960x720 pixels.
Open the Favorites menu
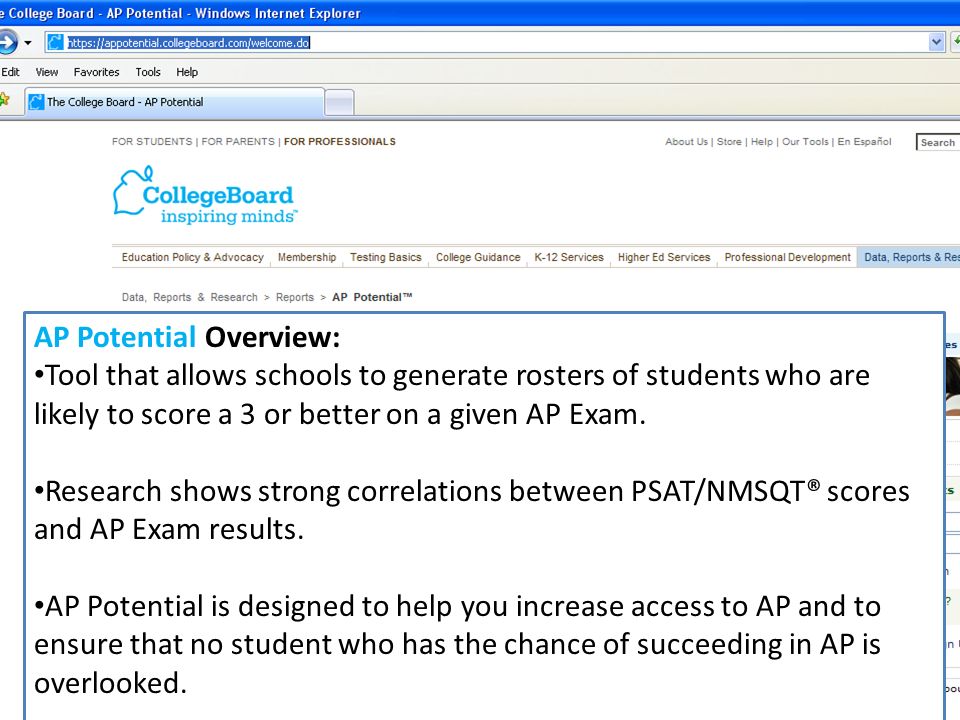coord(96,72)
